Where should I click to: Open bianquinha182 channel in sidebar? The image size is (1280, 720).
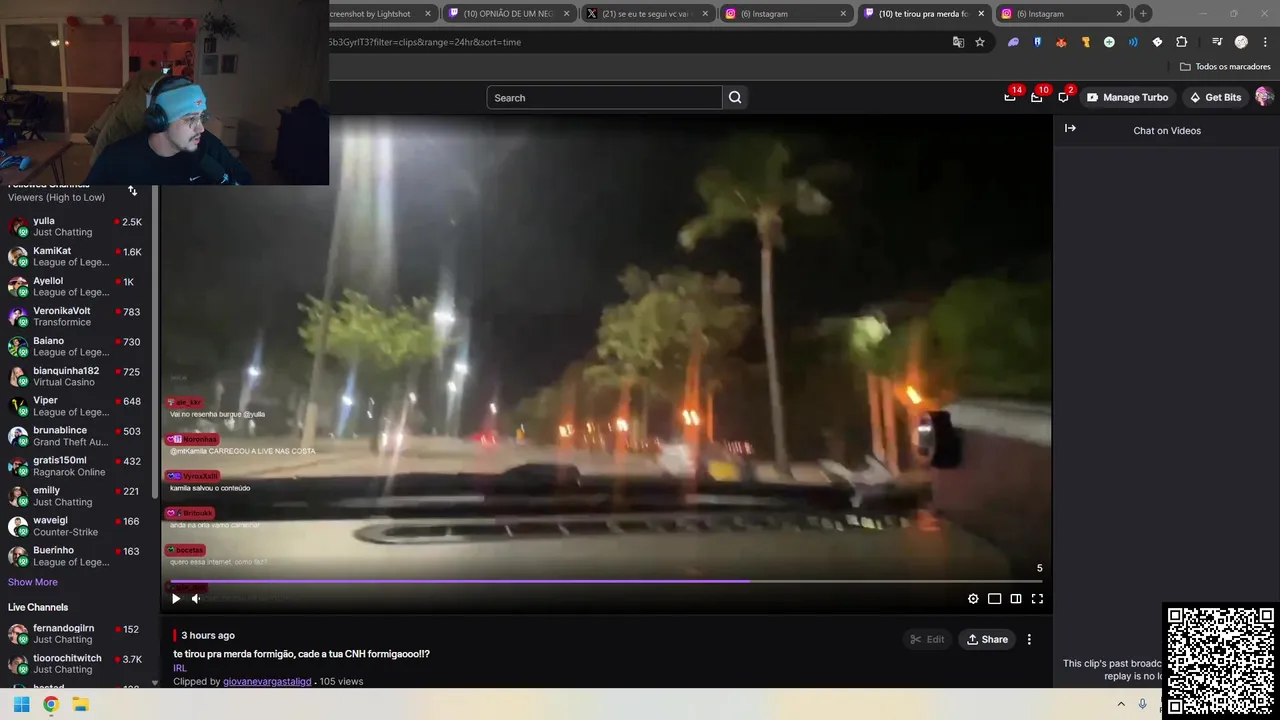75,376
